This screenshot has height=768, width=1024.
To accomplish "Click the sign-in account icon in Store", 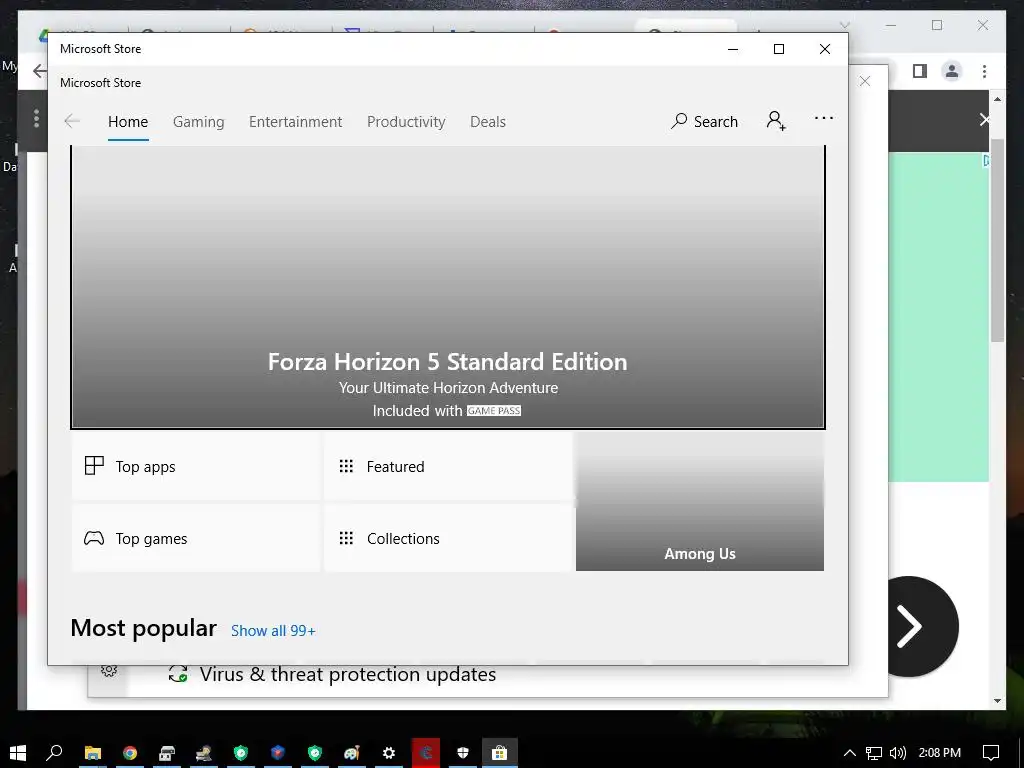I will (x=776, y=121).
